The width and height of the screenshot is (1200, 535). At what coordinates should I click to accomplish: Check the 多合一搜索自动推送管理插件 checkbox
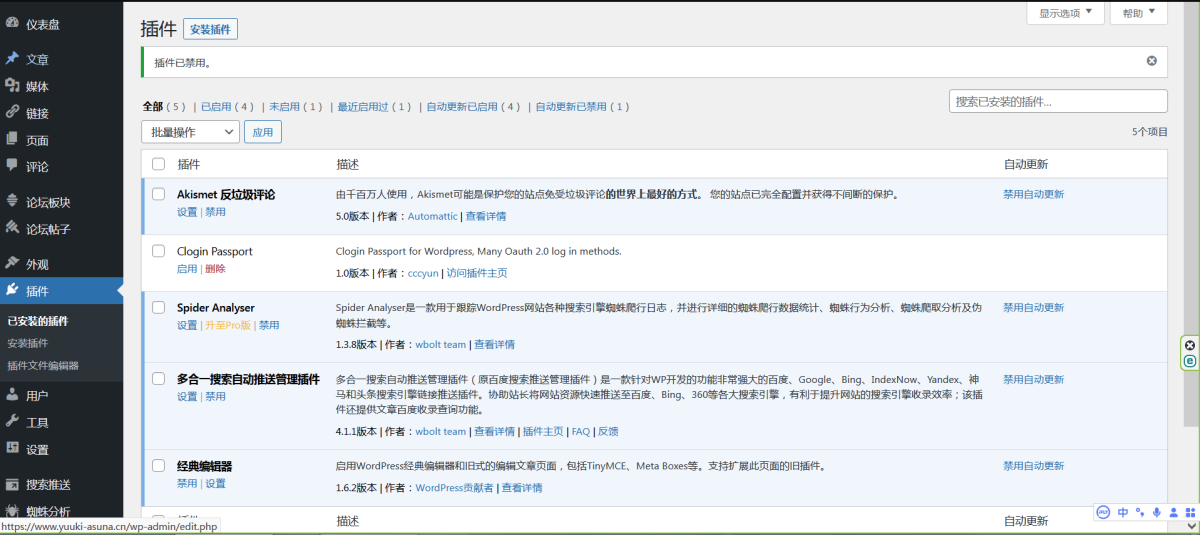158,379
